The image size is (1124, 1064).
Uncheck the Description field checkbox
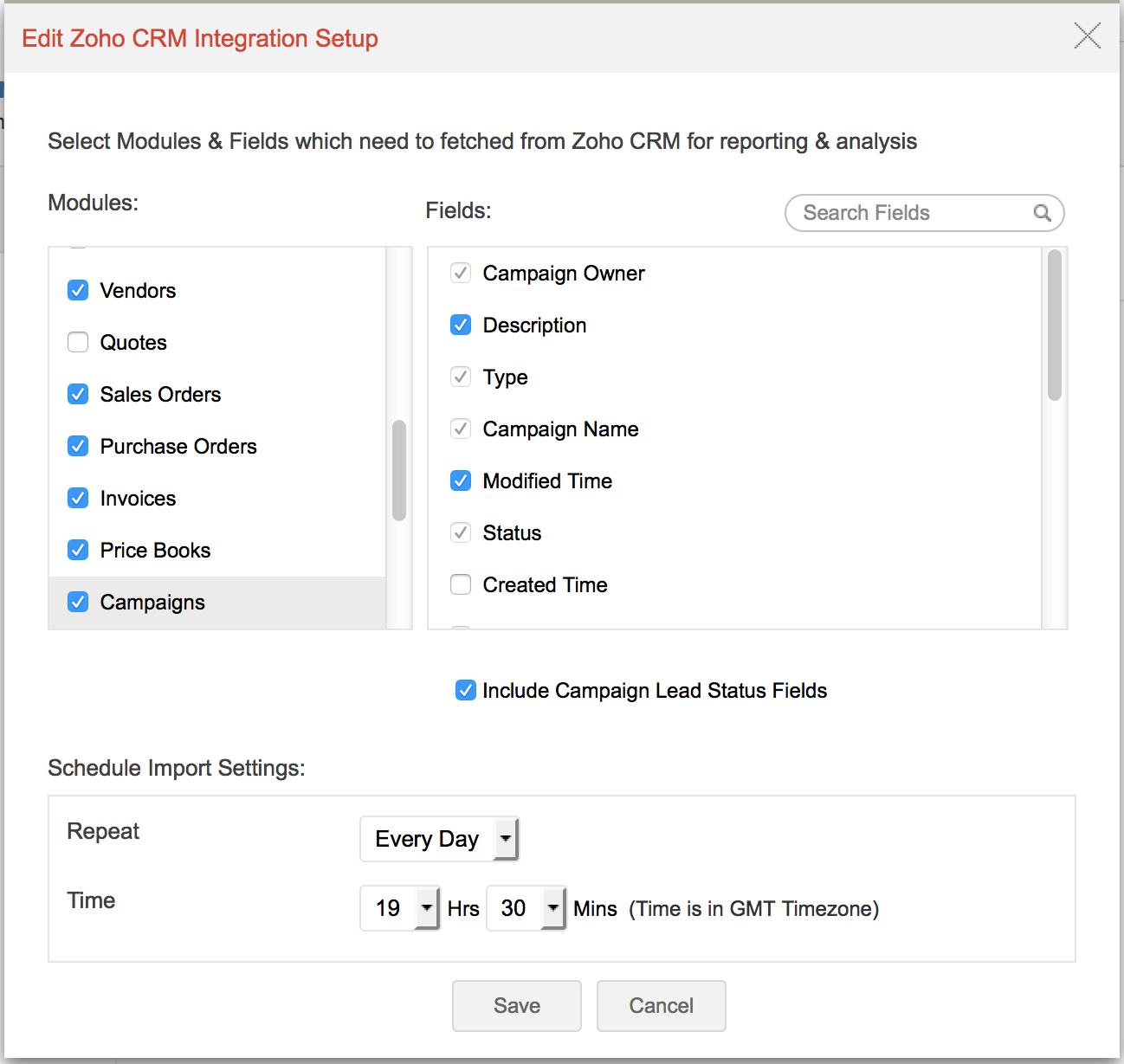(x=461, y=325)
